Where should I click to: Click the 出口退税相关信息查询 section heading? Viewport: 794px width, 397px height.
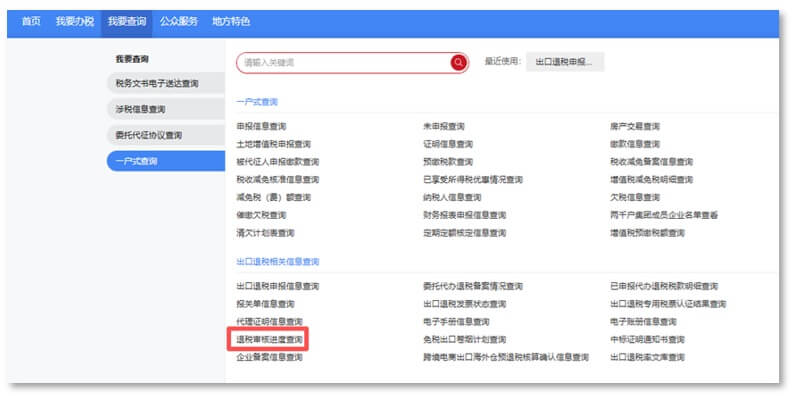pos(277,262)
